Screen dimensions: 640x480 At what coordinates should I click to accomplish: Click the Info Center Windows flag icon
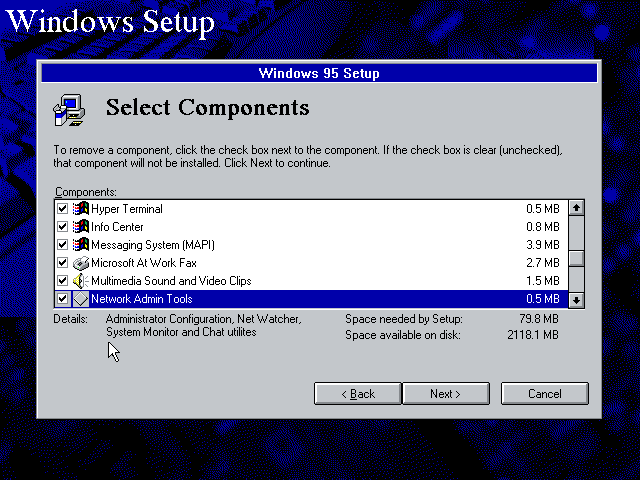coord(81,227)
